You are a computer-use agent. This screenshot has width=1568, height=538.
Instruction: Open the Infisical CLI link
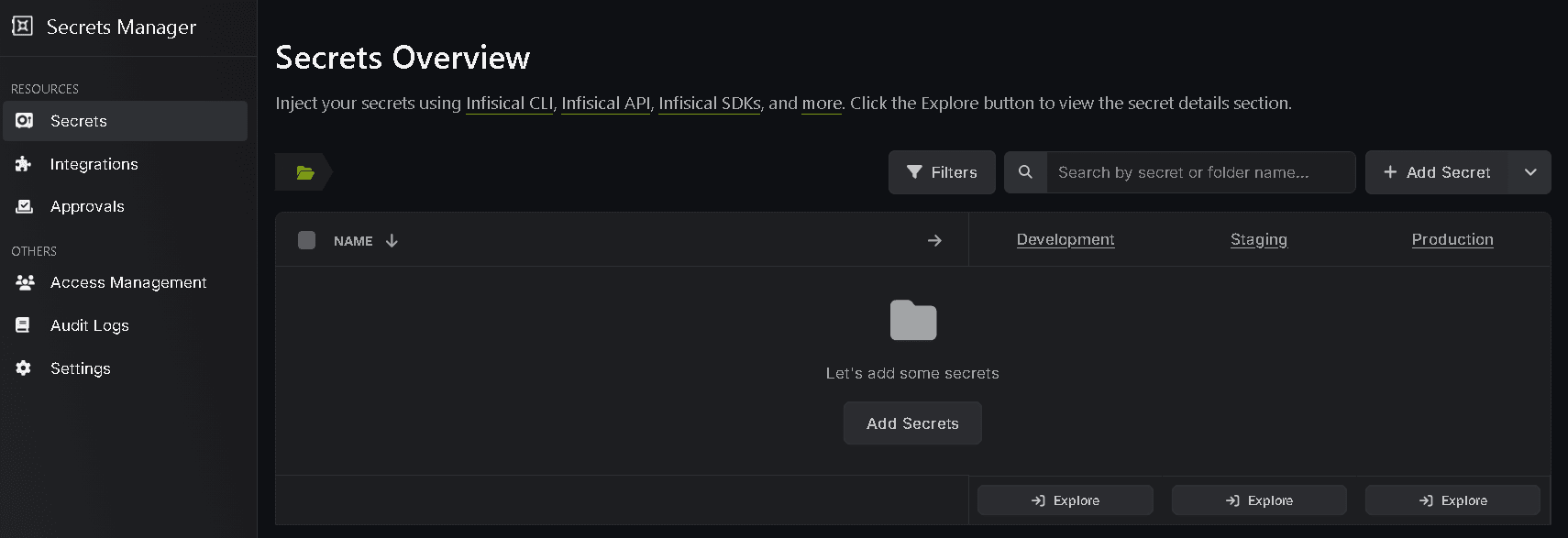coord(509,104)
